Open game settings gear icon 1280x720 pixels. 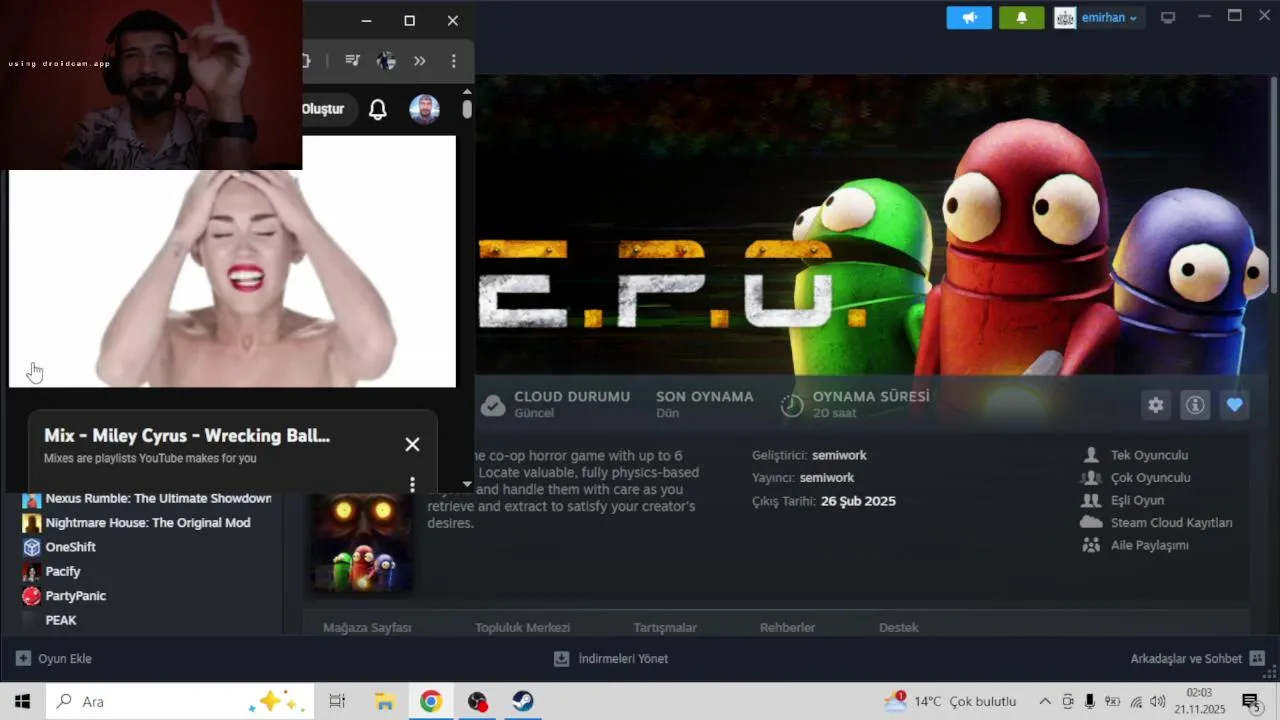(x=1156, y=405)
